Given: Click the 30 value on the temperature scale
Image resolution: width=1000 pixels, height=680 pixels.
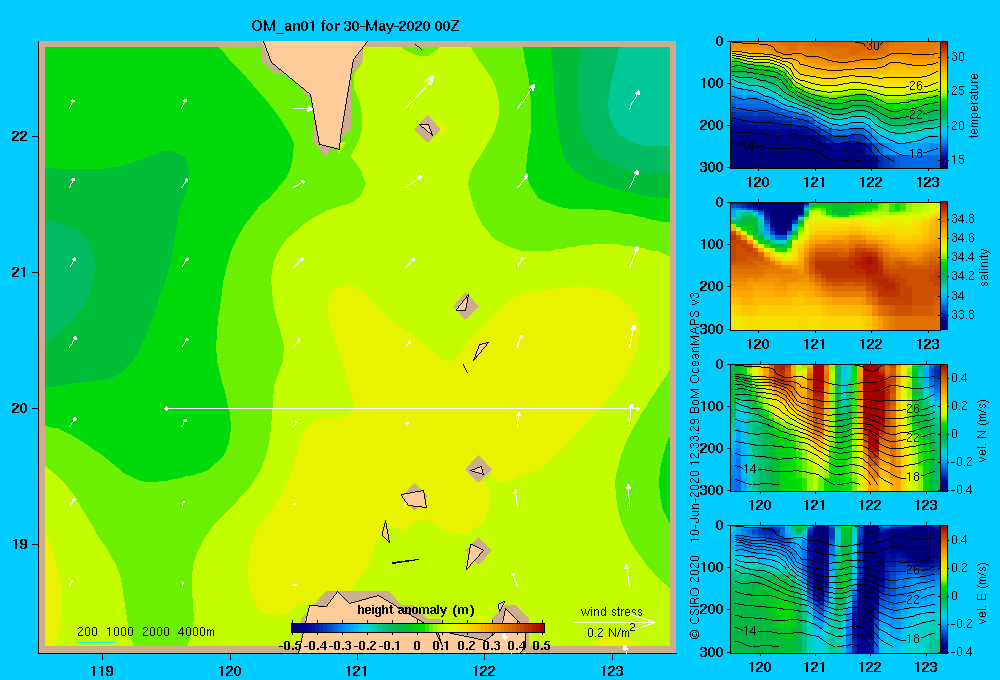Looking at the screenshot, I should (x=958, y=57).
